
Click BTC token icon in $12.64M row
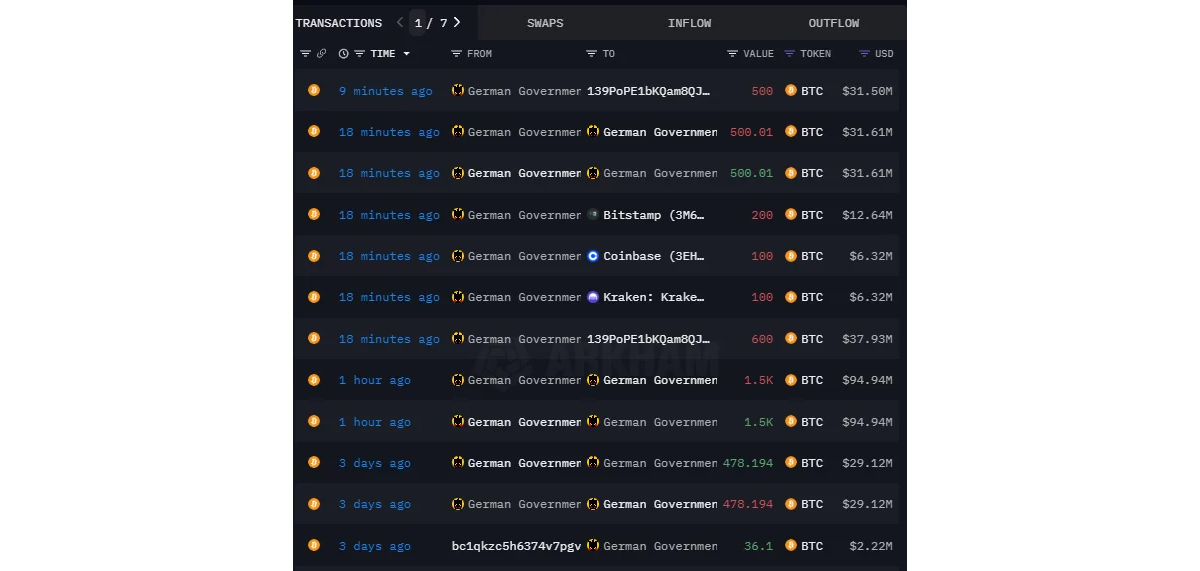tap(791, 214)
